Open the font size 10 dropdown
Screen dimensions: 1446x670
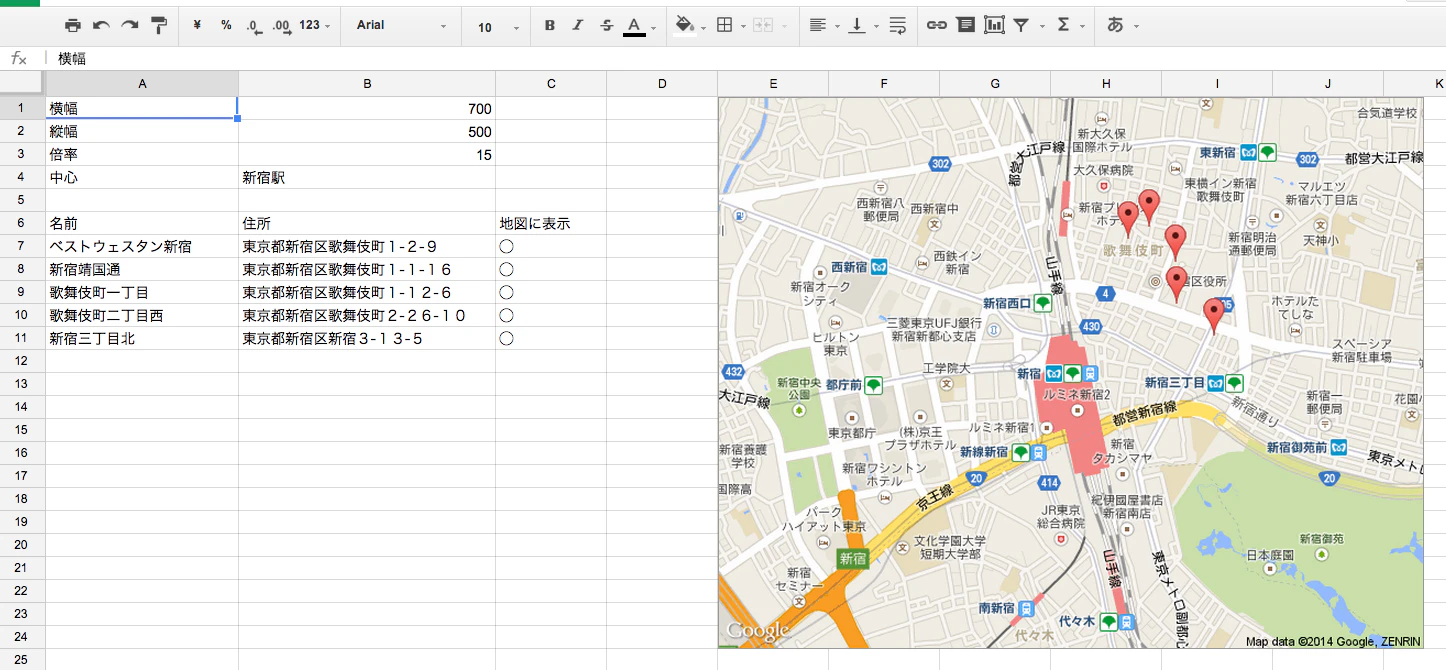(498, 27)
